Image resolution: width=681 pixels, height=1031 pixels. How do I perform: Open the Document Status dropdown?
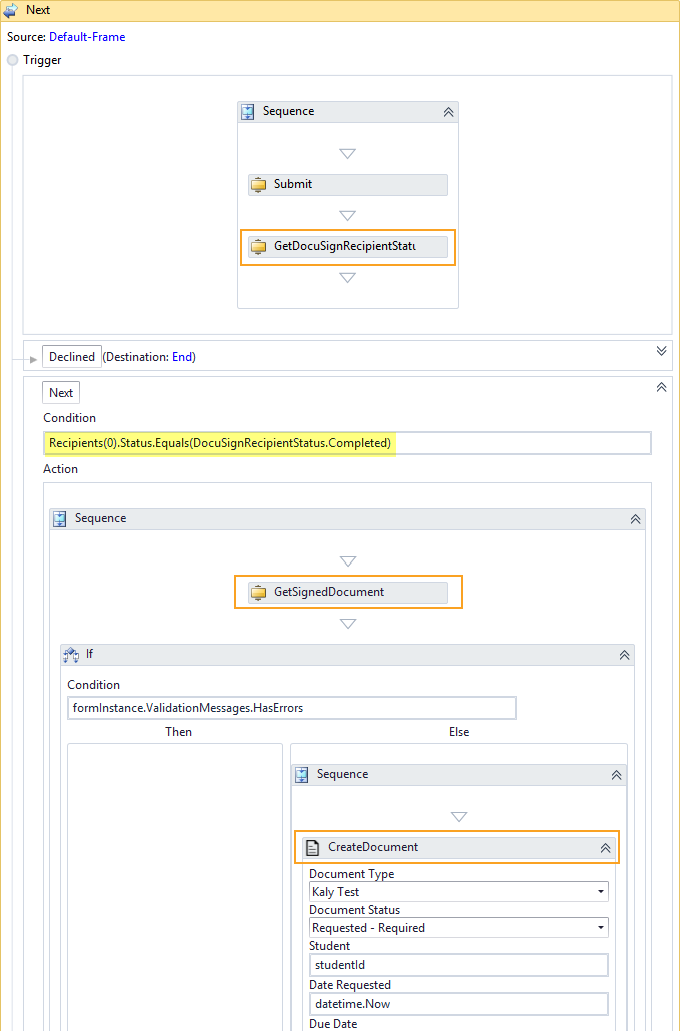(x=600, y=928)
